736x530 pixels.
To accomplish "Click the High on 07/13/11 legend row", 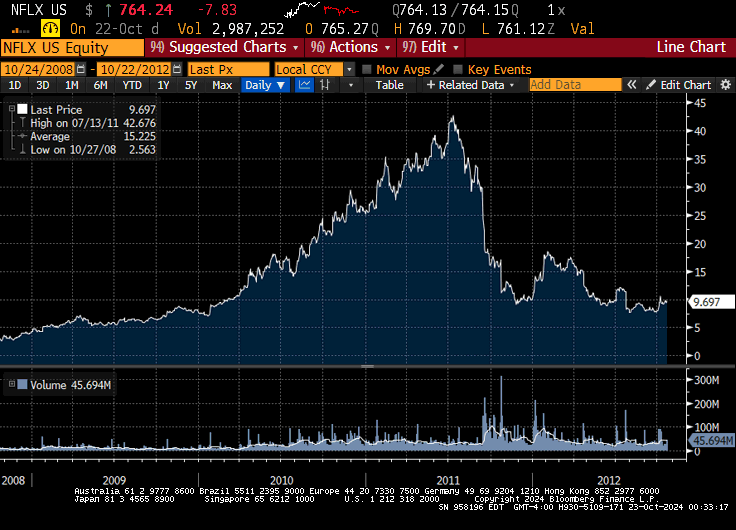I will pos(88,123).
